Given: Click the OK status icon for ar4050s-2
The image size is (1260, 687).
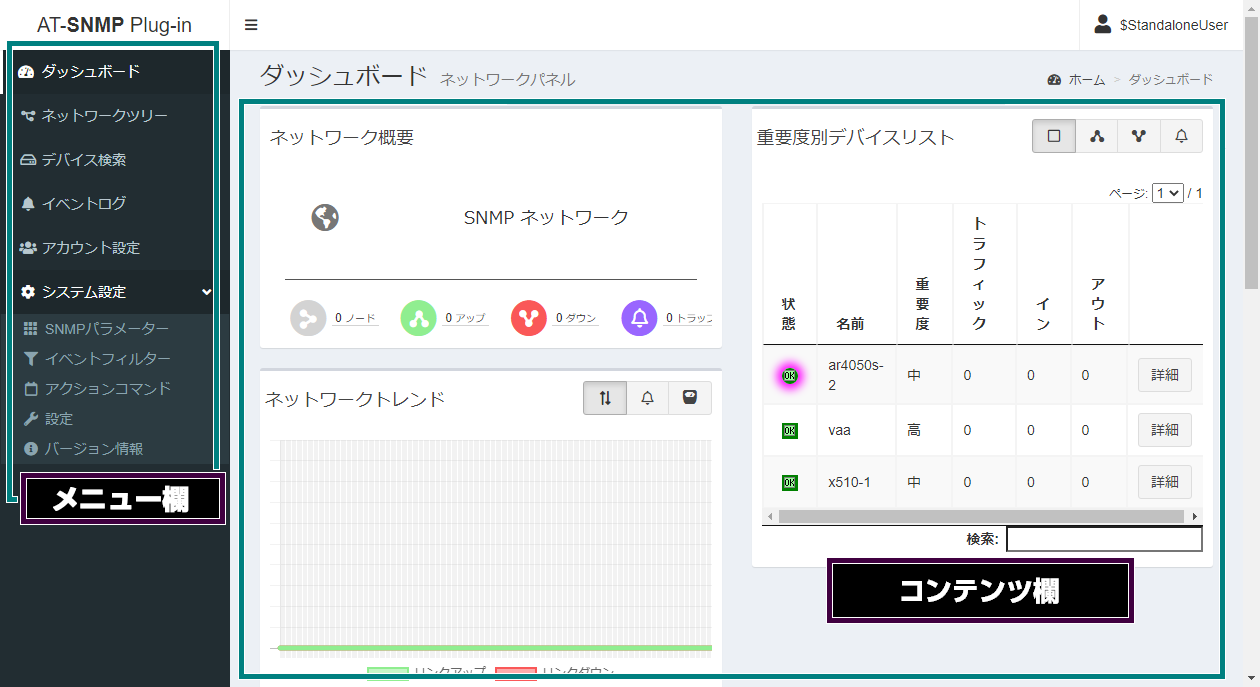Looking at the screenshot, I should point(790,375).
